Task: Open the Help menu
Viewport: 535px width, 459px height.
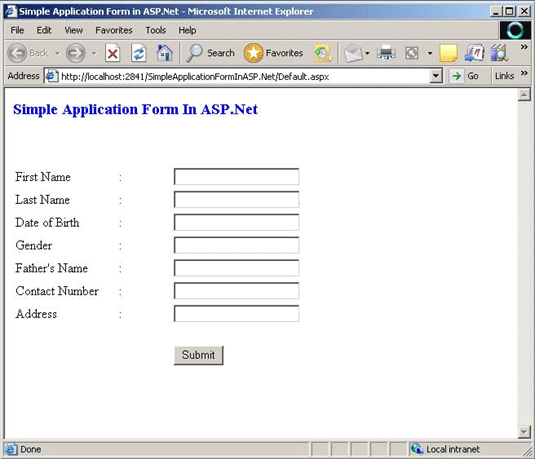Action: pos(187,30)
